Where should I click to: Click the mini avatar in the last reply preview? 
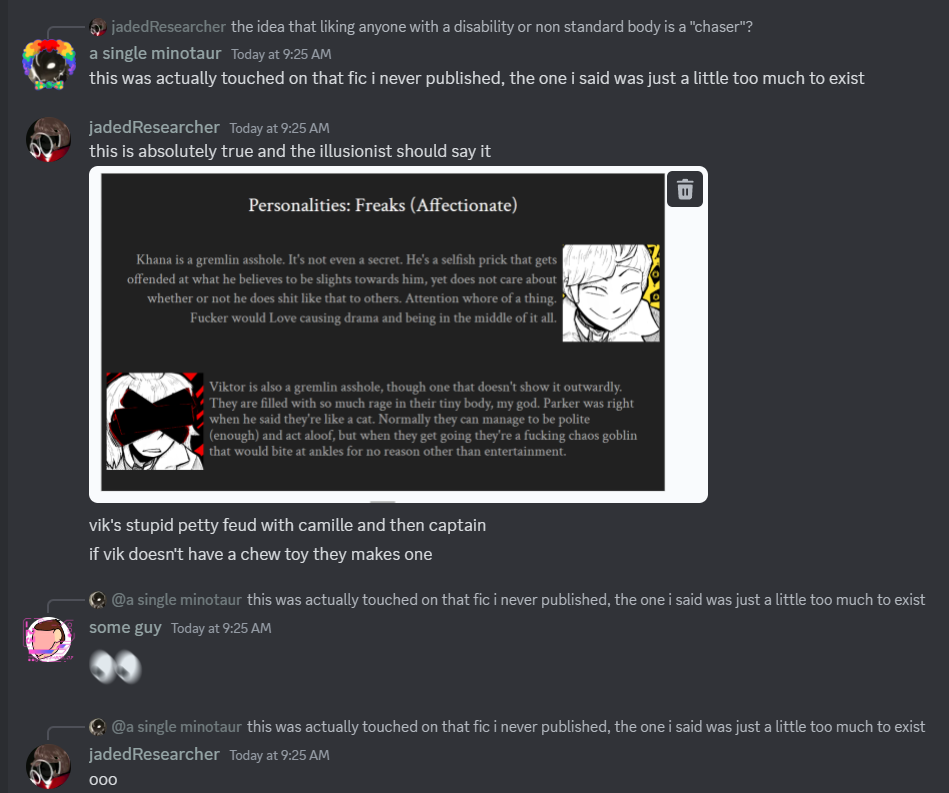(97, 726)
